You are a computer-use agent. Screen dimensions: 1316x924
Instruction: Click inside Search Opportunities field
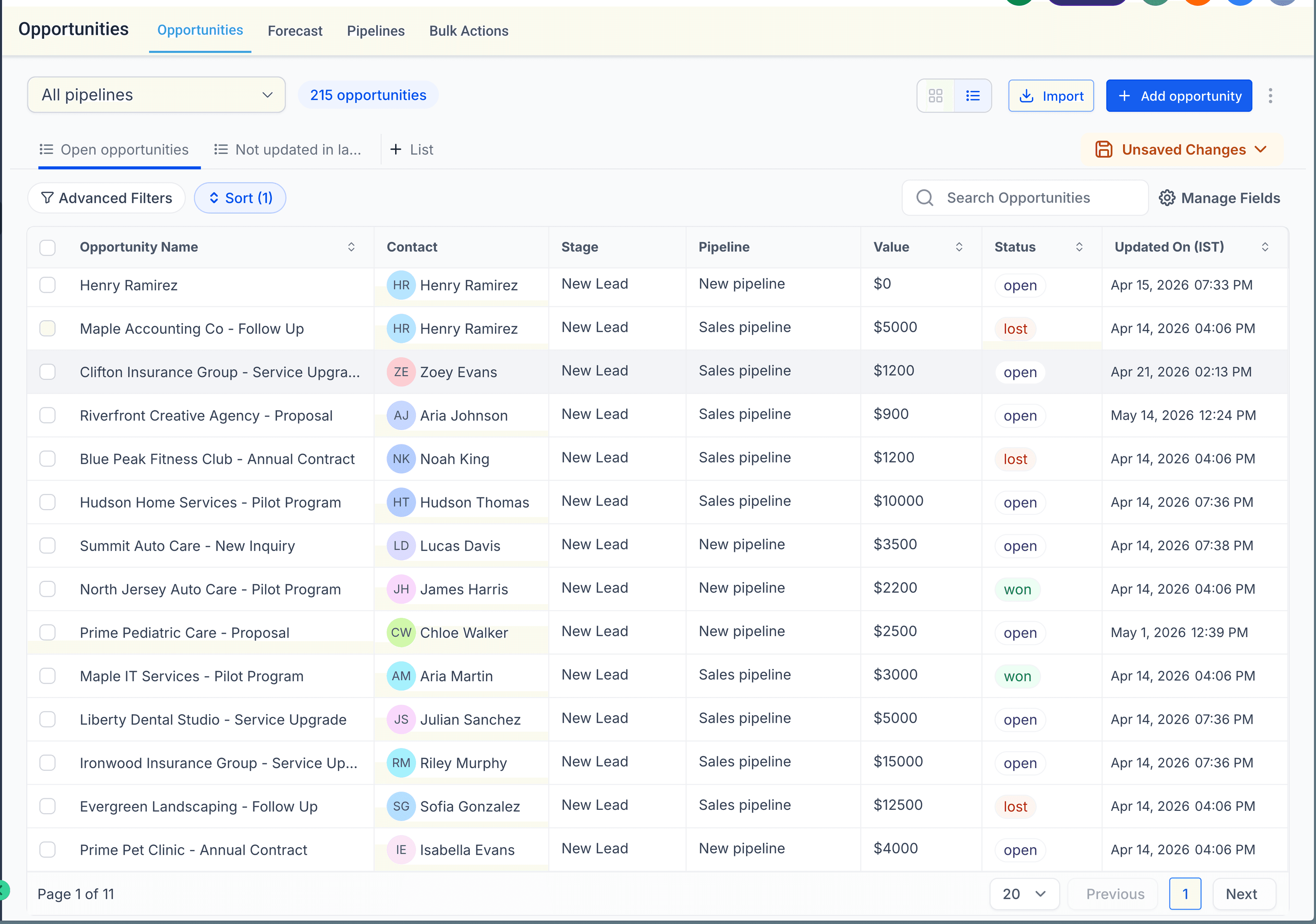1025,199
